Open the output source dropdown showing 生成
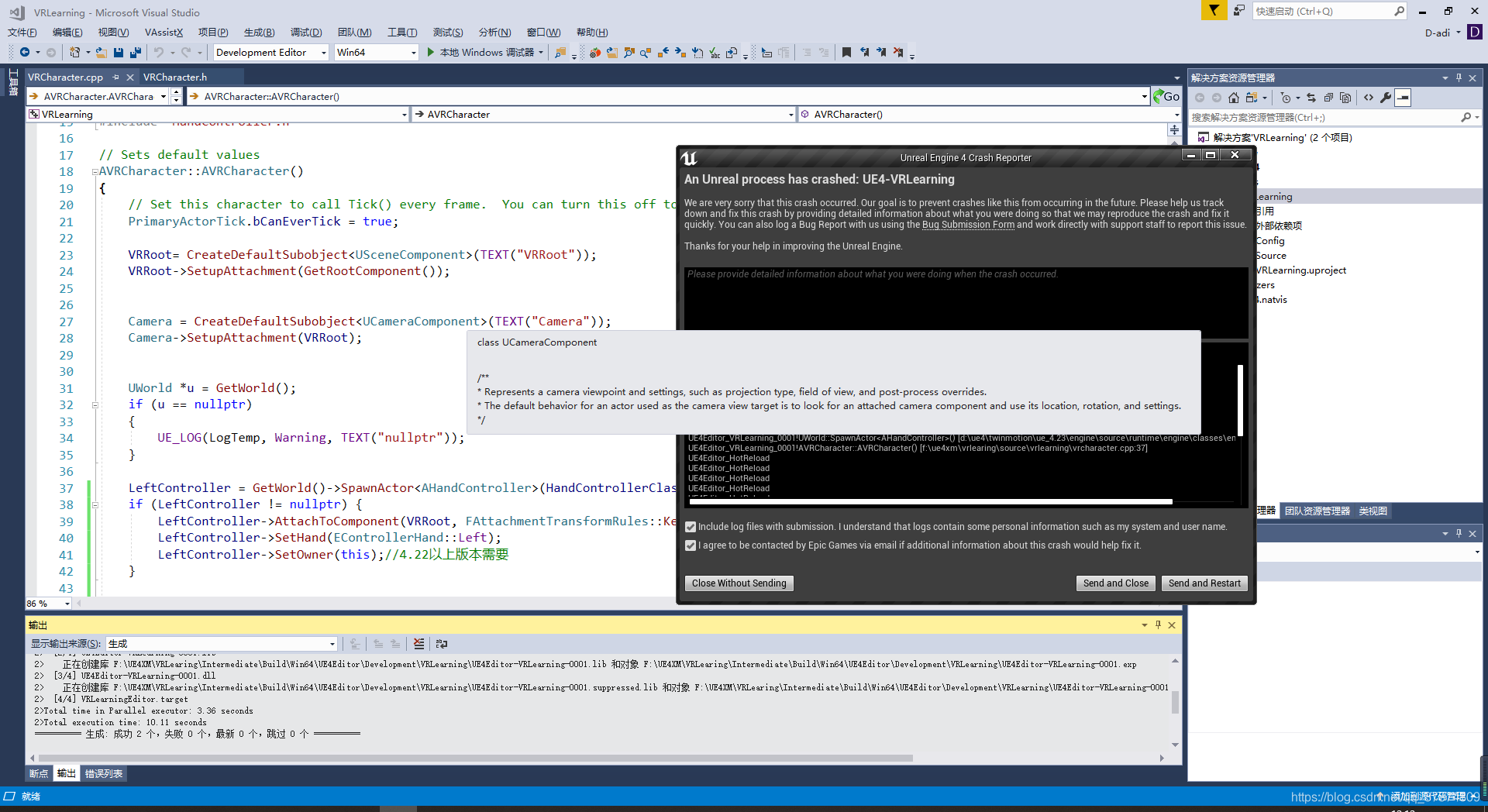The image size is (1488, 812). pyautogui.click(x=332, y=643)
